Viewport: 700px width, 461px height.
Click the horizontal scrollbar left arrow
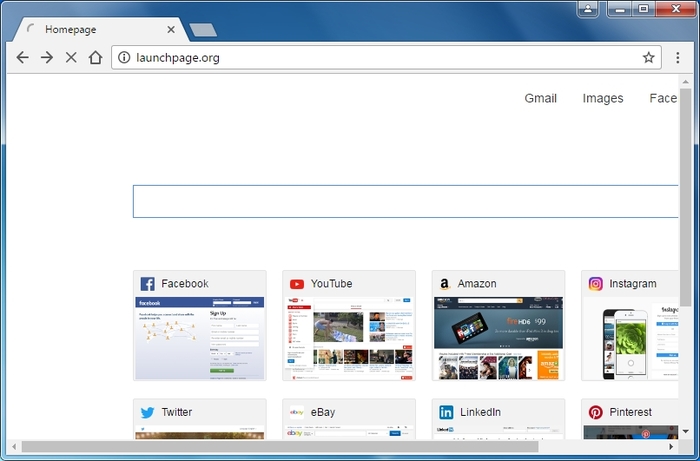(14, 446)
